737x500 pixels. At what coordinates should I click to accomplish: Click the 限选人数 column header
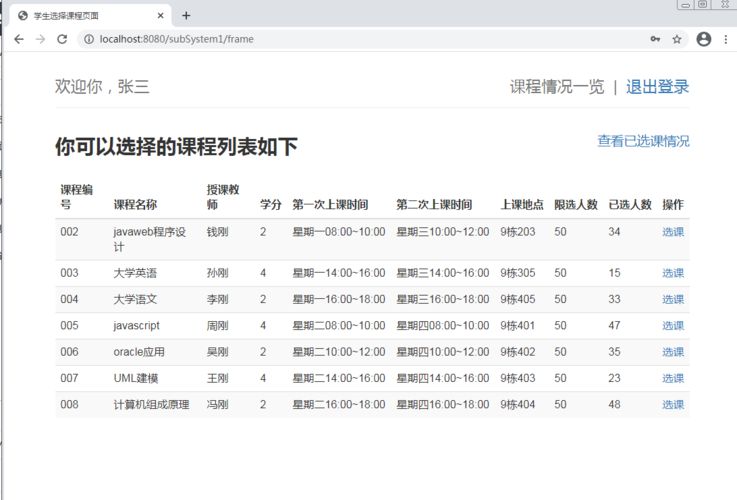[576, 204]
